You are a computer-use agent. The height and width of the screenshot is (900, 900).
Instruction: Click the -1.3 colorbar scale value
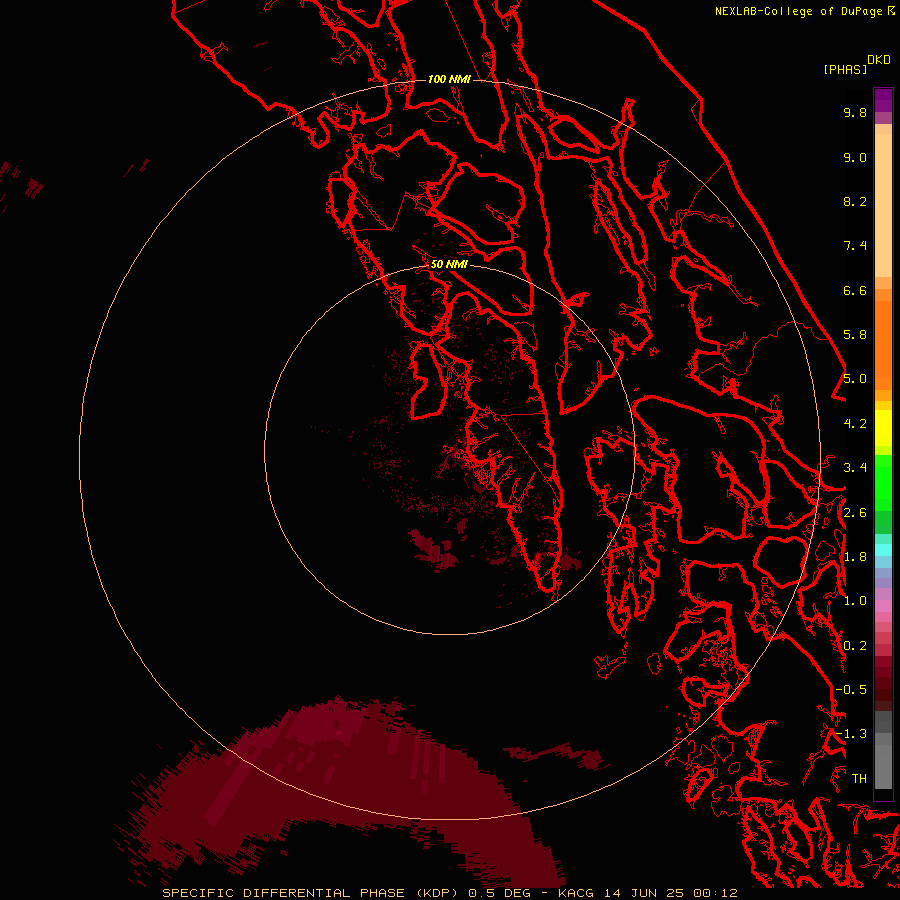[x=851, y=734]
